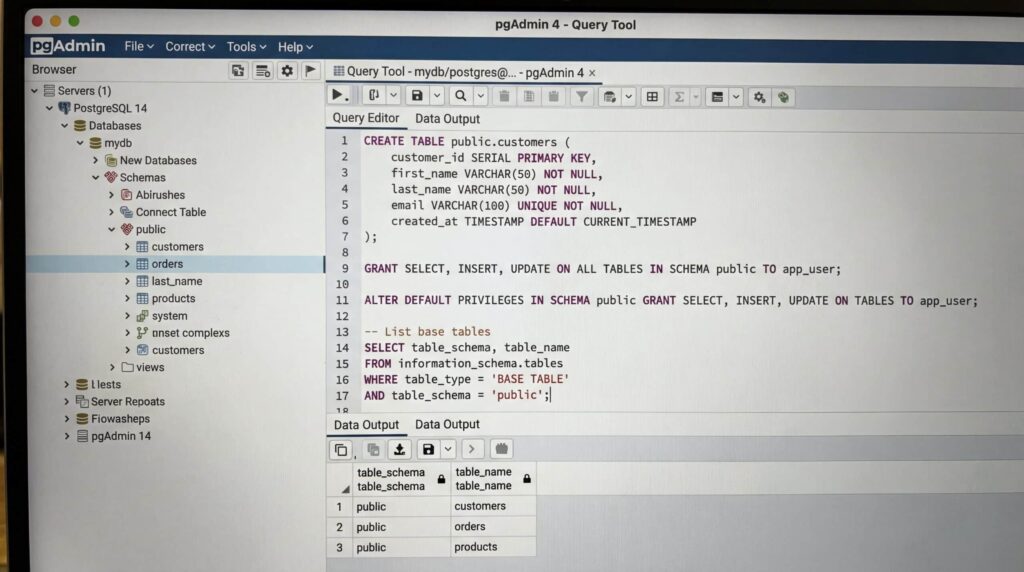Open the dropdown arrow right of the black panel icon

pyautogui.click(x=736, y=97)
